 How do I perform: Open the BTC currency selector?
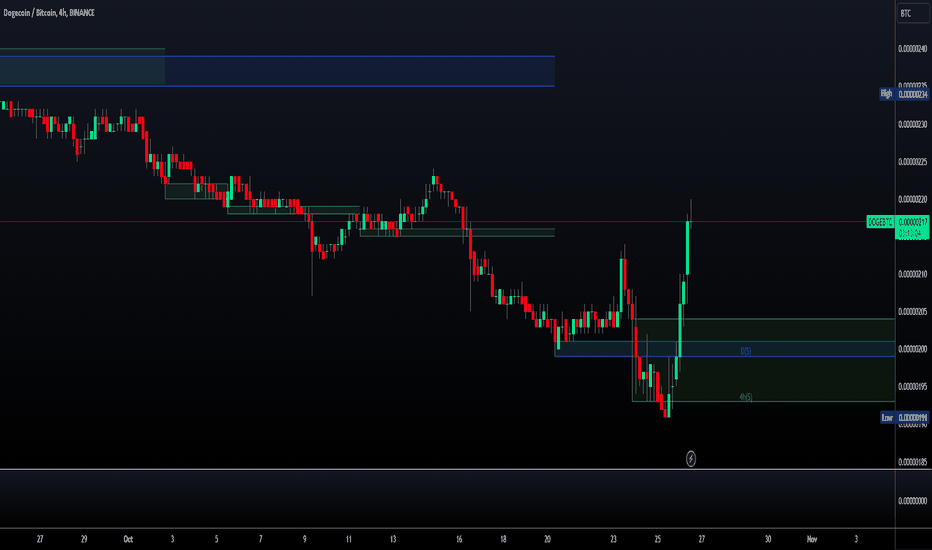pos(913,13)
